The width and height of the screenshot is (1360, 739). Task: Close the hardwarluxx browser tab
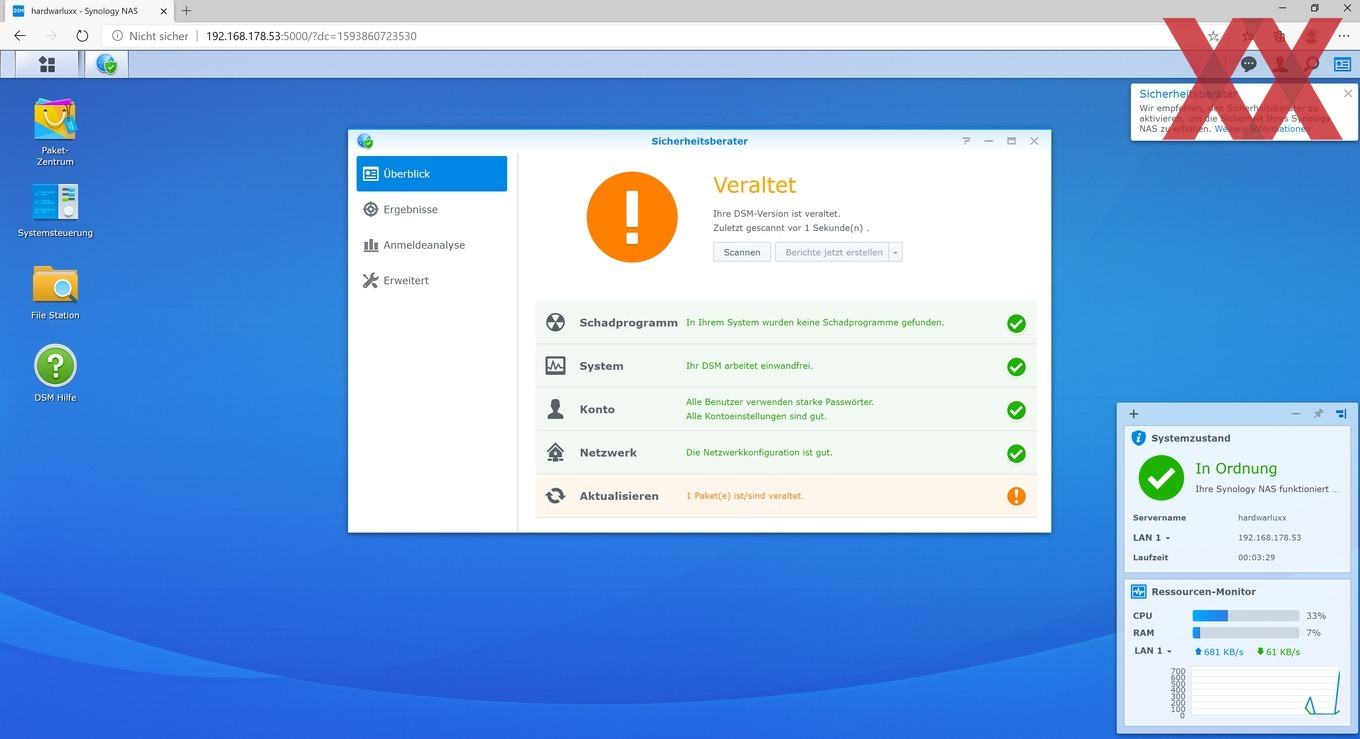tap(164, 11)
